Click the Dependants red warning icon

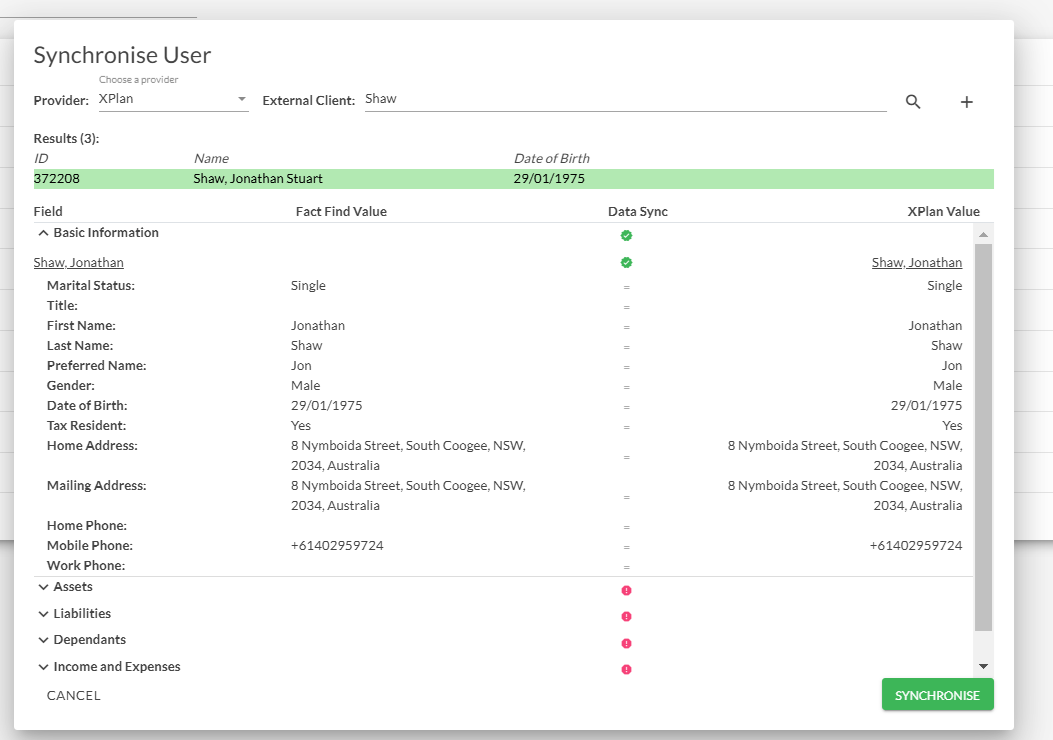(x=626, y=643)
